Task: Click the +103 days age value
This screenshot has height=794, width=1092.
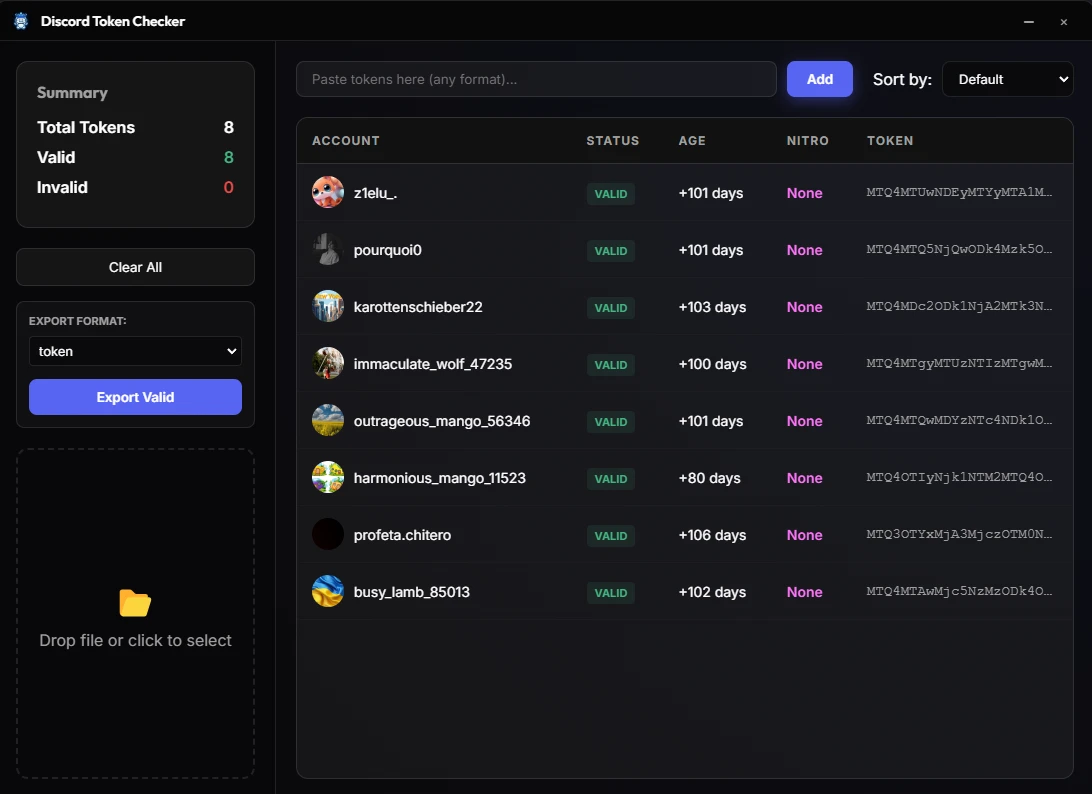Action: point(712,307)
